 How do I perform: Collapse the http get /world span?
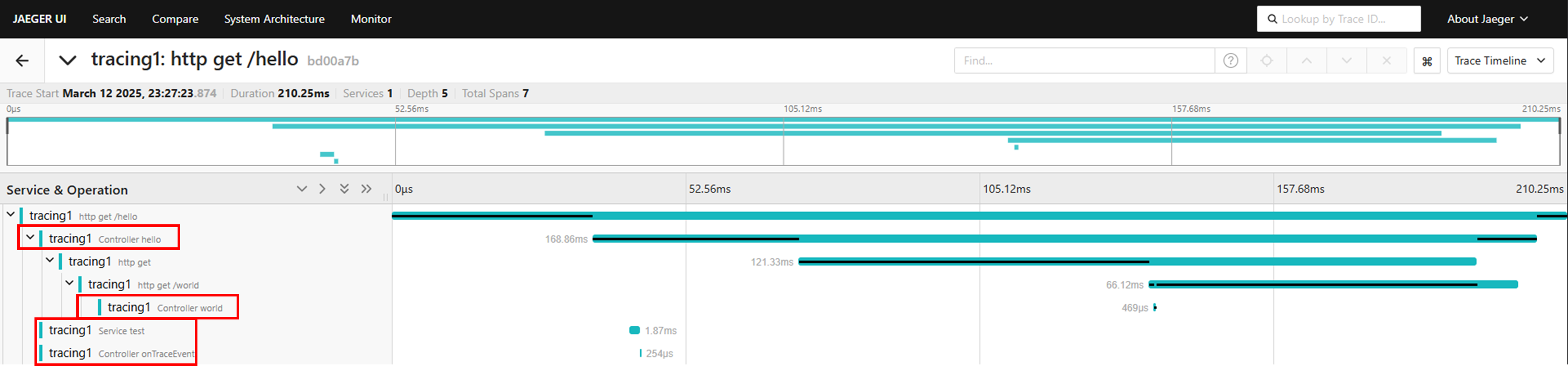pos(69,283)
